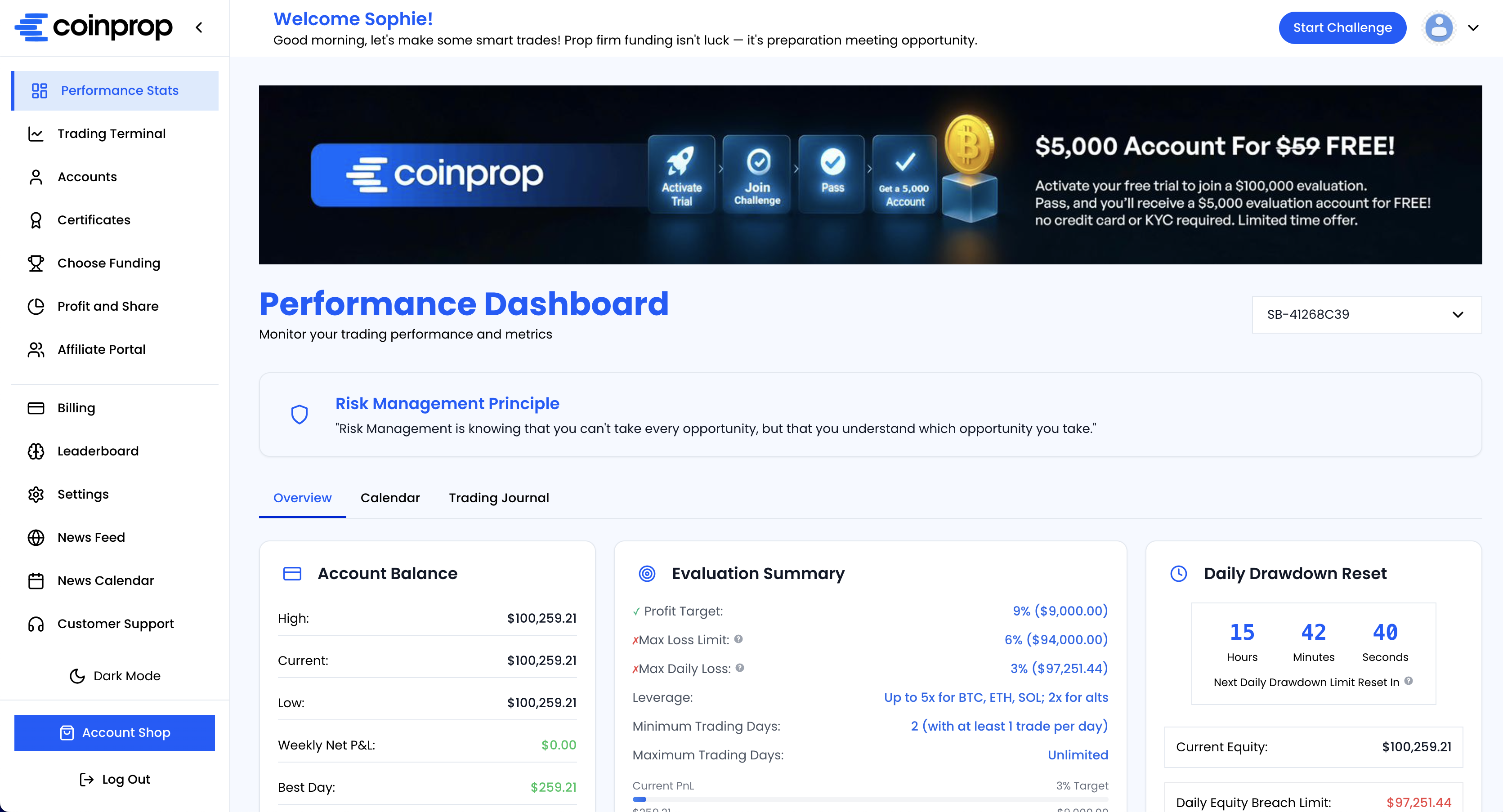Switch to the Trading Journal tab
Image resolution: width=1503 pixels, height=812 pixels.
click(498, 498)
